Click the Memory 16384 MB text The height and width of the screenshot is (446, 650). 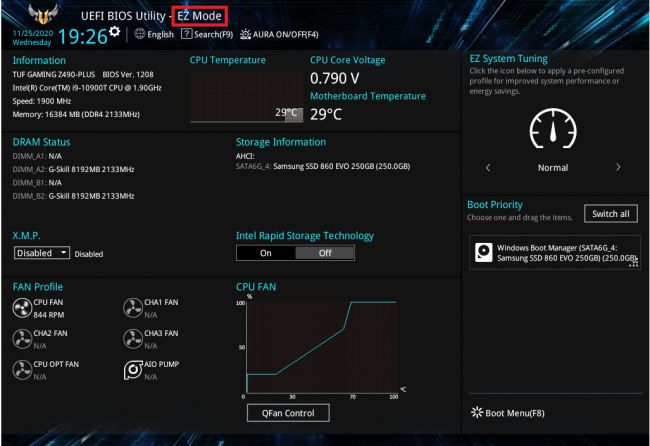[76, 114]
